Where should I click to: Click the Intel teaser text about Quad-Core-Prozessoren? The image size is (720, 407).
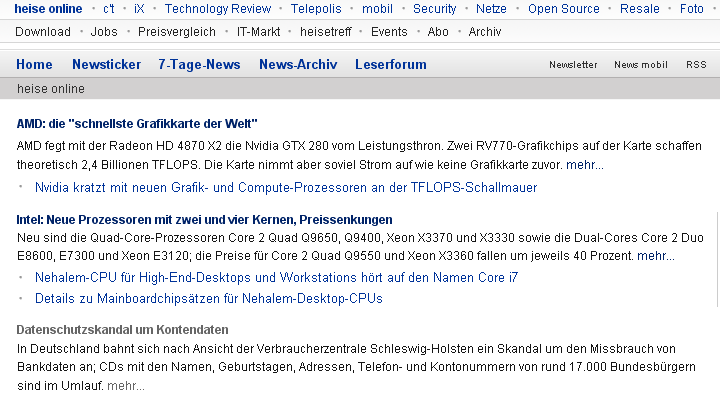tap(360, 247)
